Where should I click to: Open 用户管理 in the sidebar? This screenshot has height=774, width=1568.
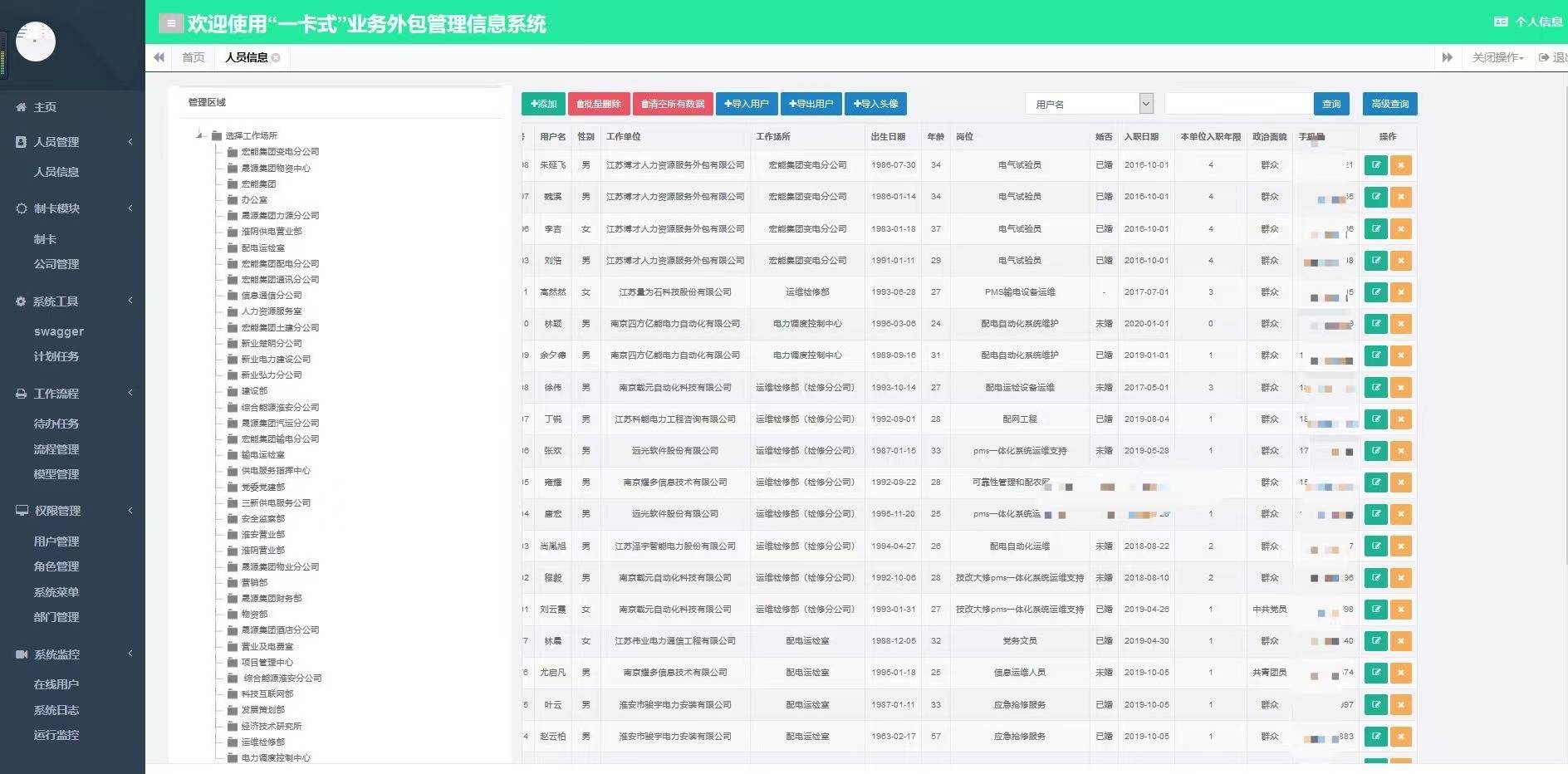[56, 541]
